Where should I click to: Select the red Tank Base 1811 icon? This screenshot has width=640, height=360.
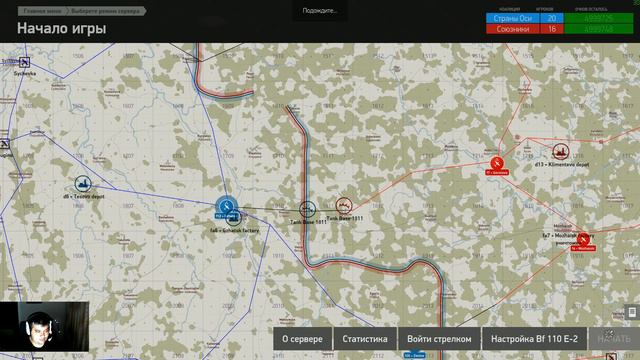(344, 206)
